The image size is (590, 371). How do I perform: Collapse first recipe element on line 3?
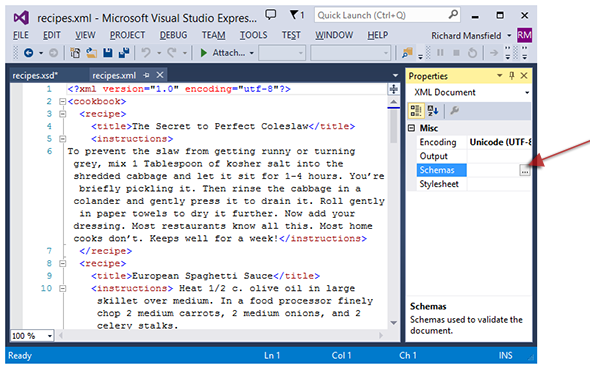62,114
